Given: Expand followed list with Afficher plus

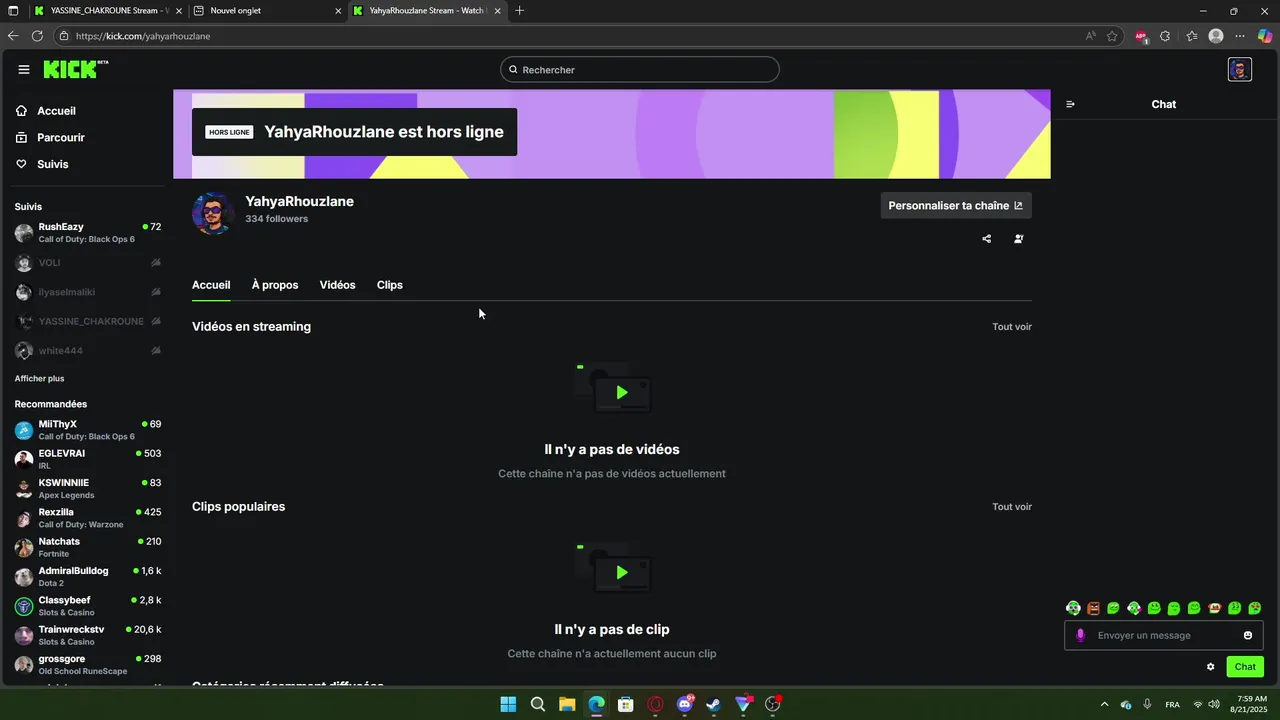Looking at the screenshot, I should [x=39, y=379].
